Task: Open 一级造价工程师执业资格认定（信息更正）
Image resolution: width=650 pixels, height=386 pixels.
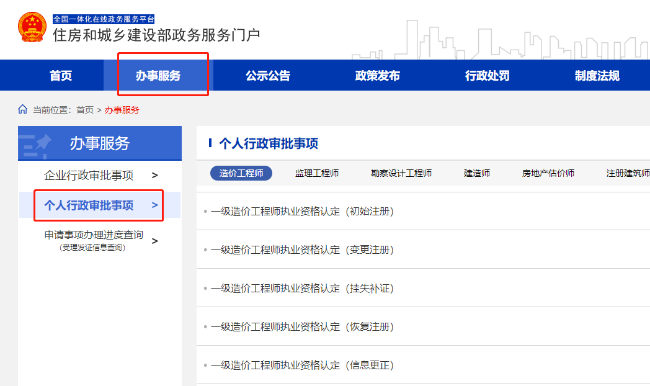Action: 302,365
